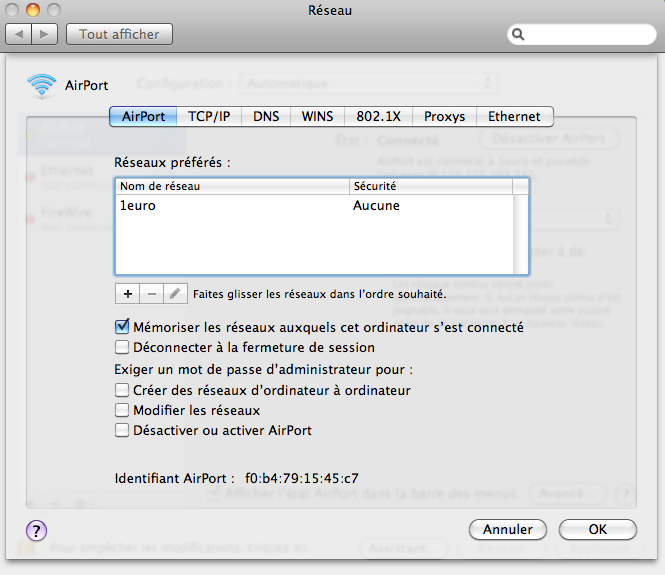Image resolution: width=665 pixels, height=575 pixels.
Task: Click the magnifying glass search icon
Action: [x=518, y=34]
